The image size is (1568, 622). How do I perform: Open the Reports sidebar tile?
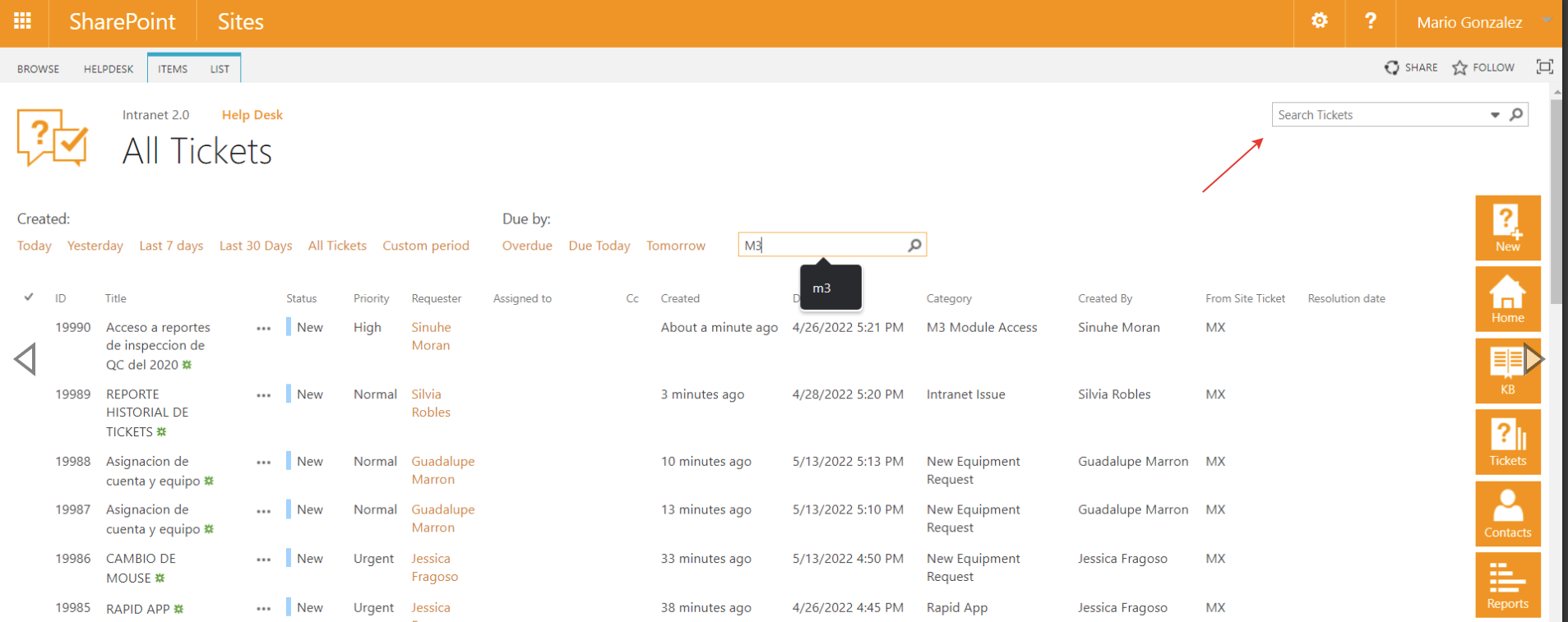coord(1507,585)
